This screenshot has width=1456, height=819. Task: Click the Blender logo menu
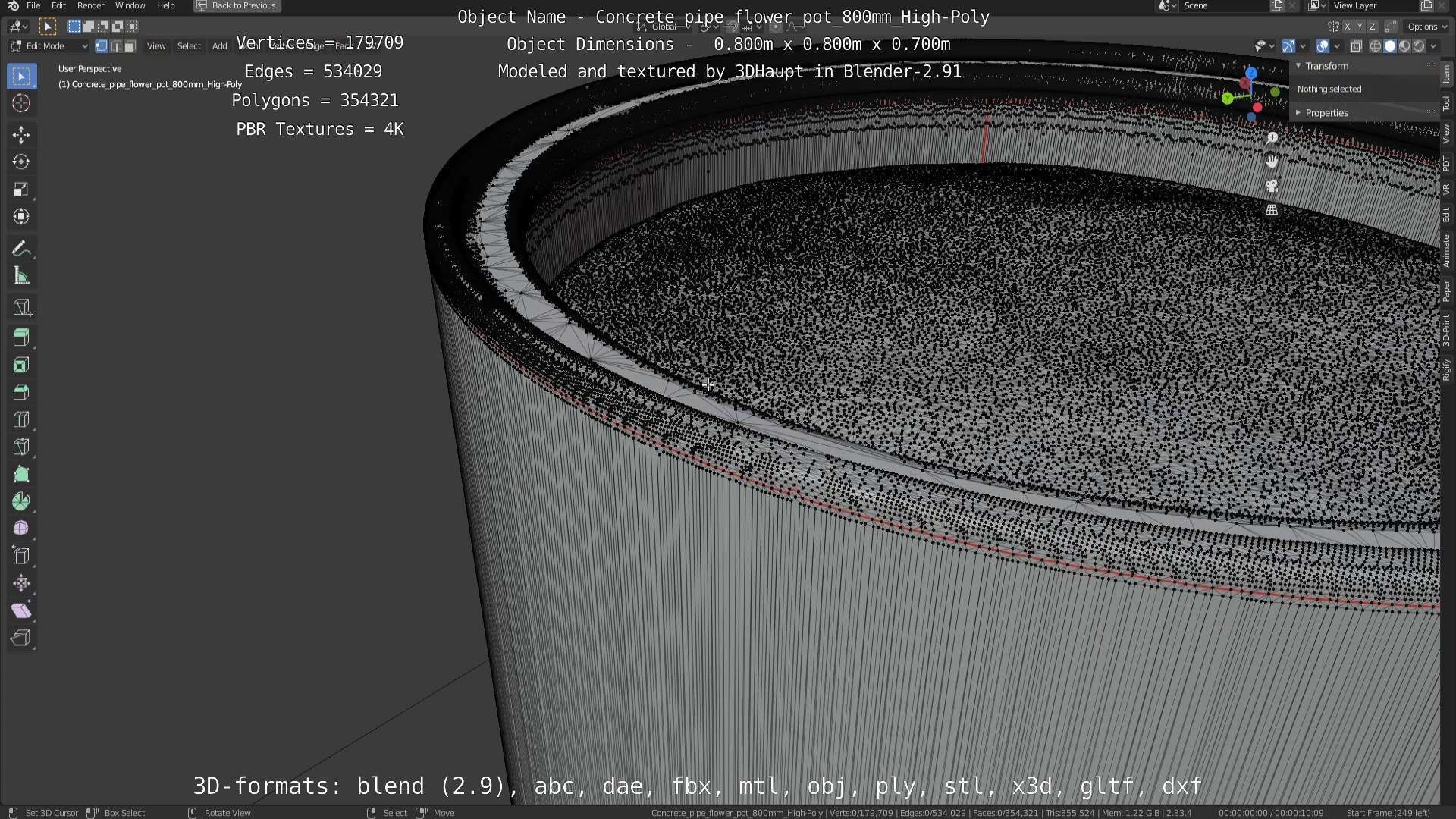(13, 5)
